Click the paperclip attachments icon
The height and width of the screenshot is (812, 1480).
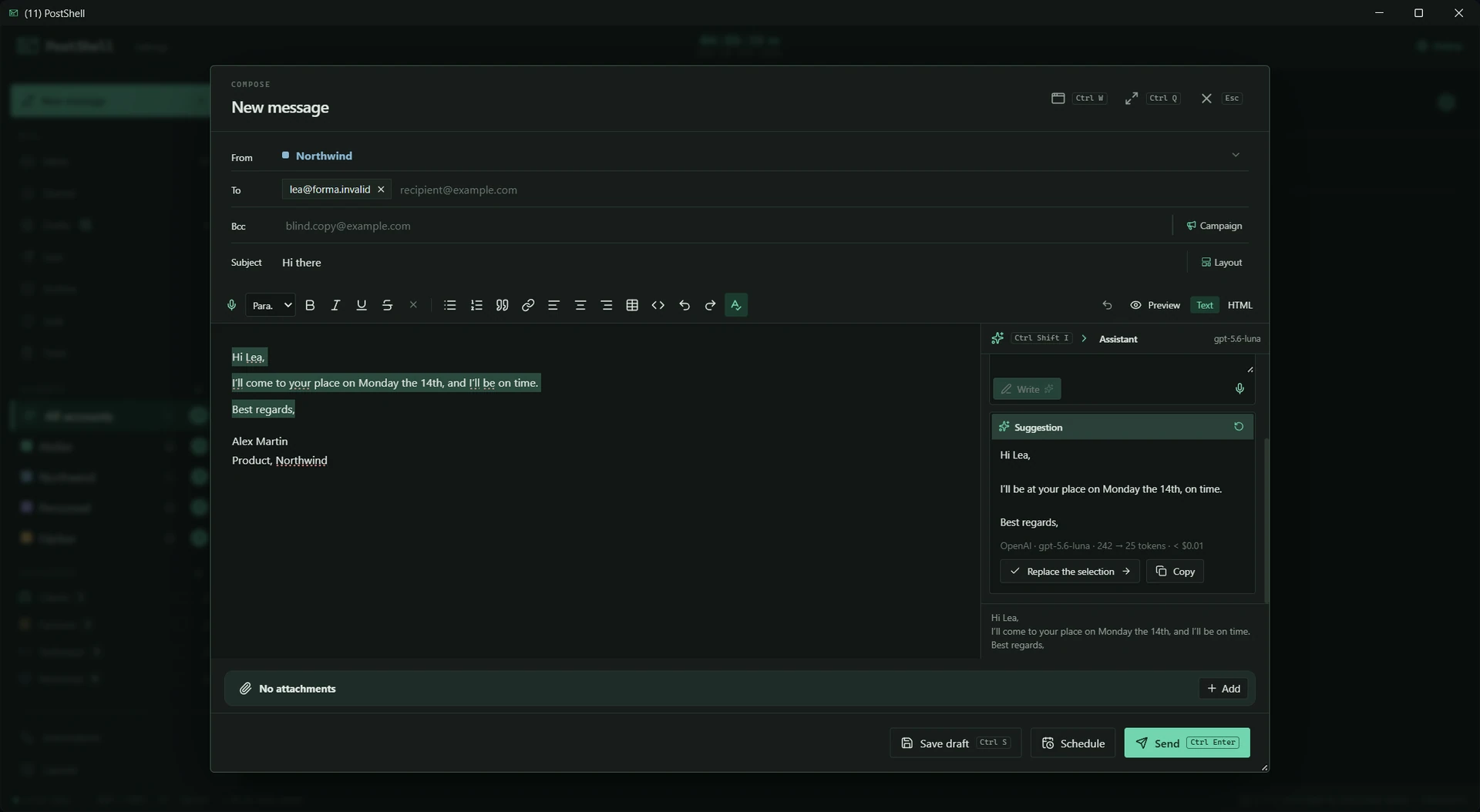pyautogui.click(x=245, y=688)
